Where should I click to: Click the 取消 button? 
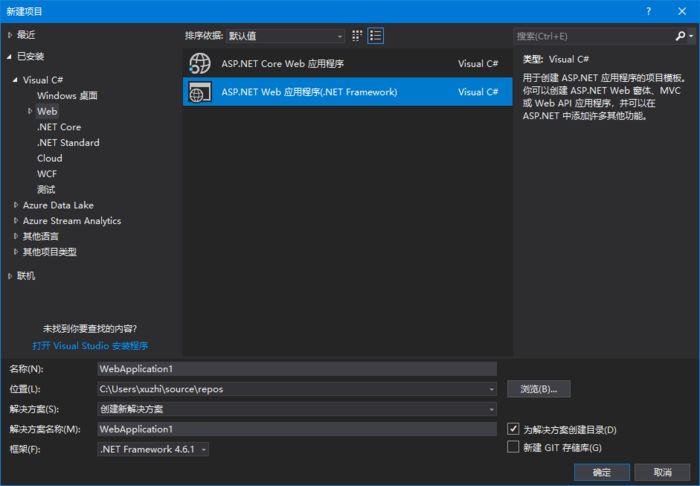tap(662, 472)
